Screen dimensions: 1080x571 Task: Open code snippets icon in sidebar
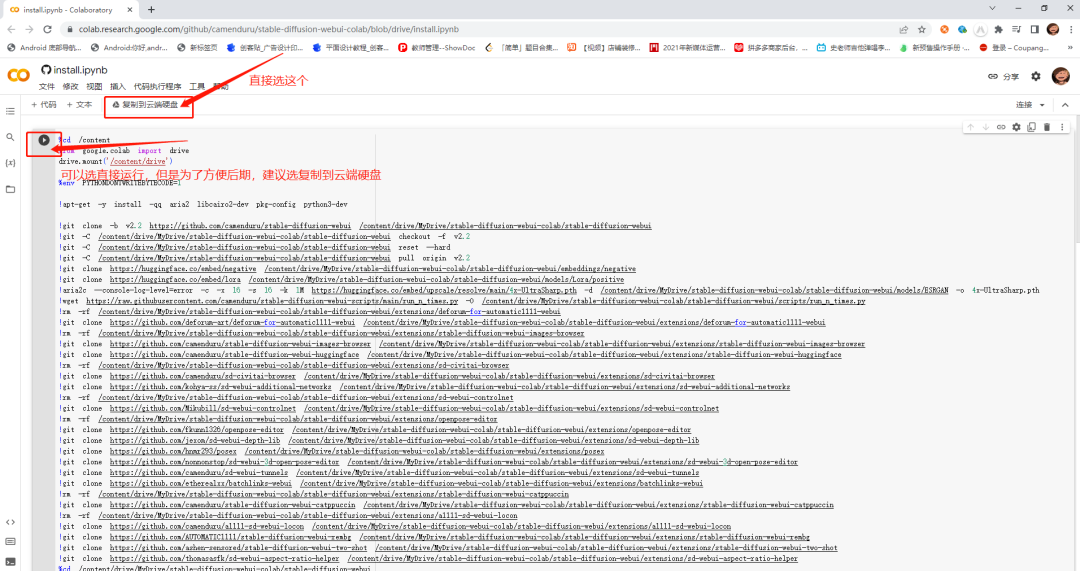pyautogui.click(x=10, y=522)
